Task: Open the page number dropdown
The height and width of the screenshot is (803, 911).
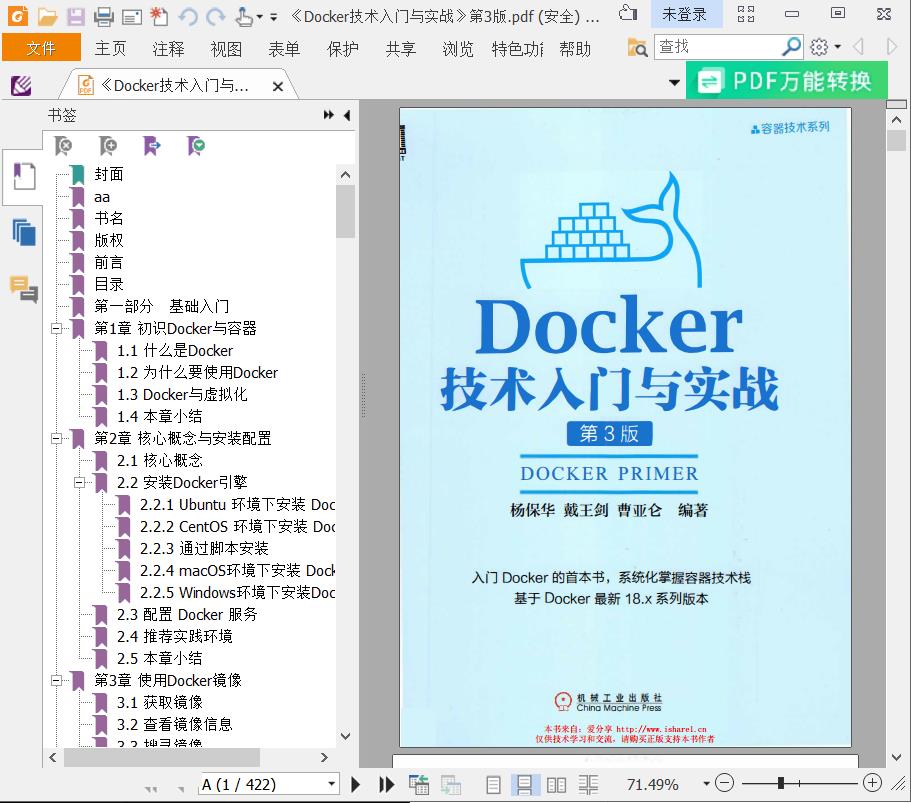Action: pos(331,784)
